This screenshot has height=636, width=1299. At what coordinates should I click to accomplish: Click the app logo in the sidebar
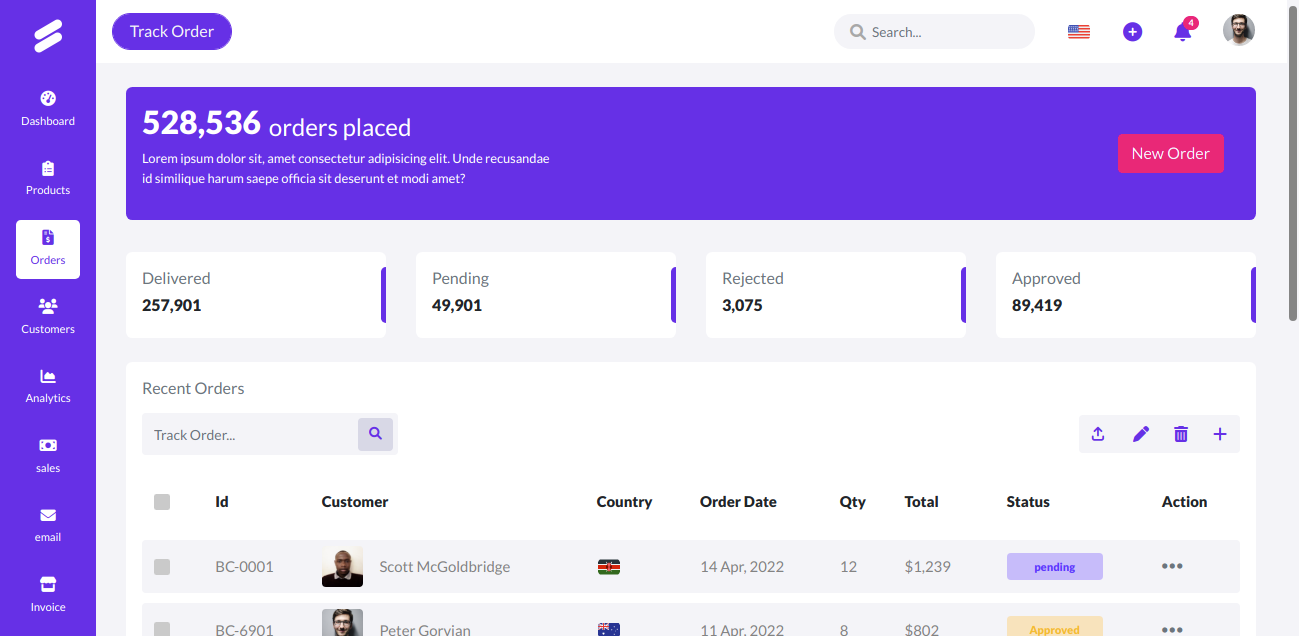[48, 35]
